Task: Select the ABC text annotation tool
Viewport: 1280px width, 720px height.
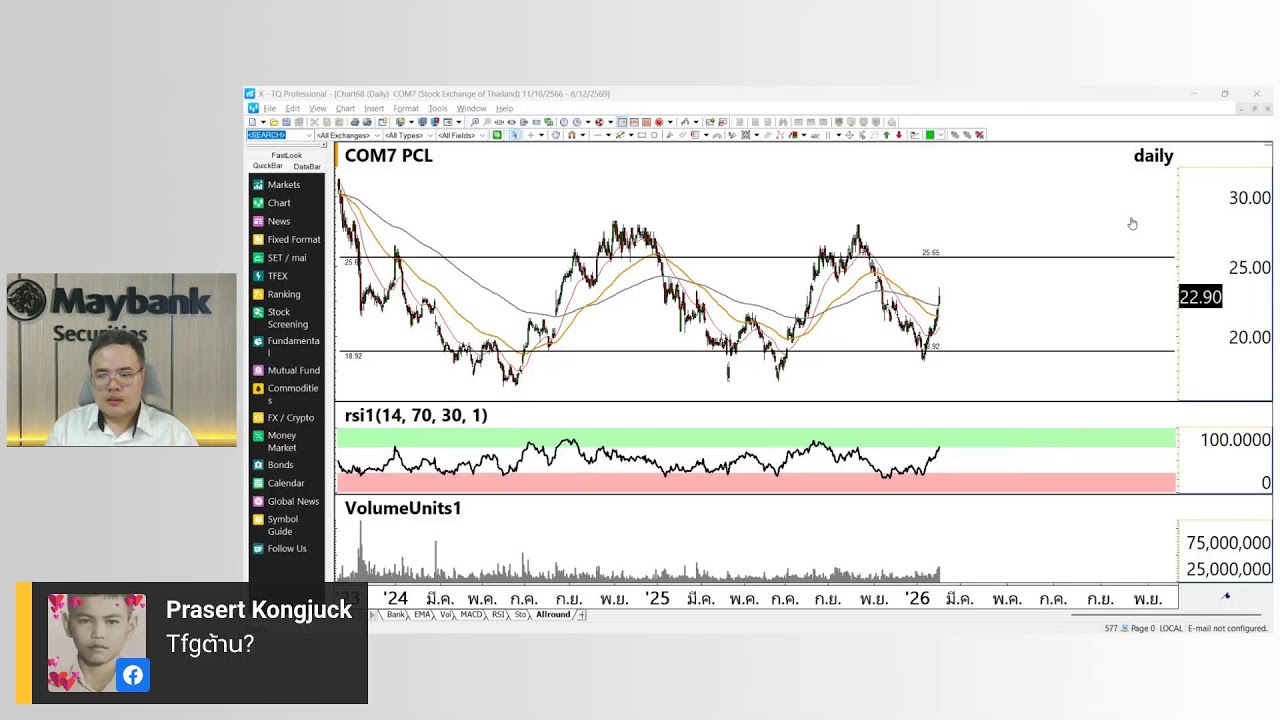Action: 814,135
